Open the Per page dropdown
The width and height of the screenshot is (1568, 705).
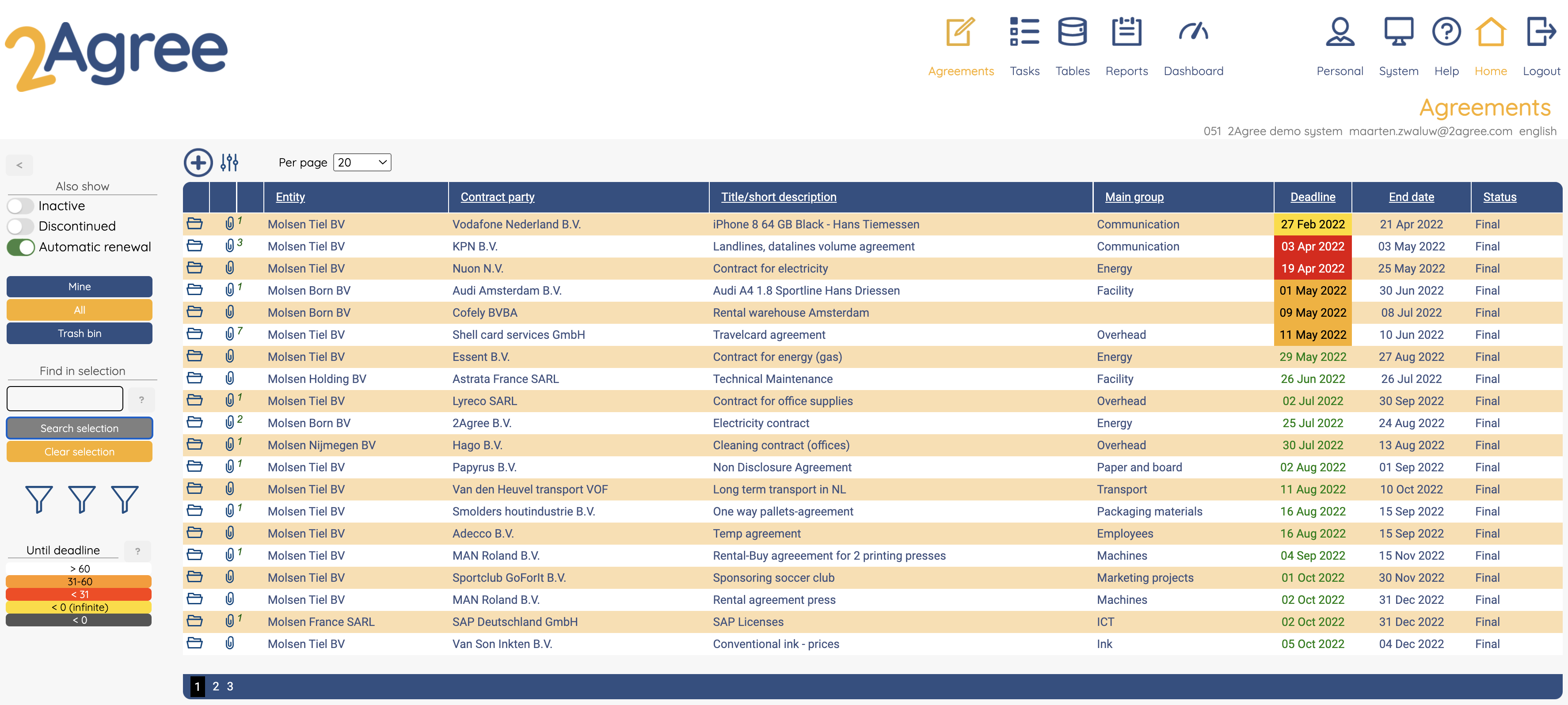pyautogui.click(x=362, y=163)
